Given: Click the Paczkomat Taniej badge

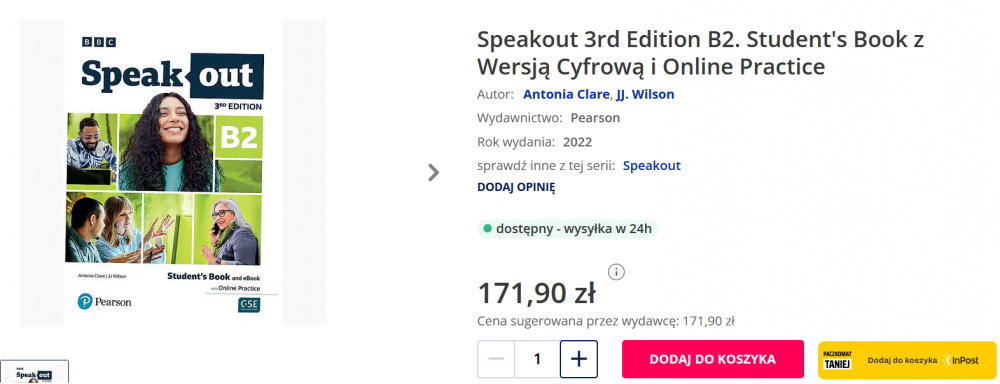Looking at the screenshot, I should [x=837, y=360].
